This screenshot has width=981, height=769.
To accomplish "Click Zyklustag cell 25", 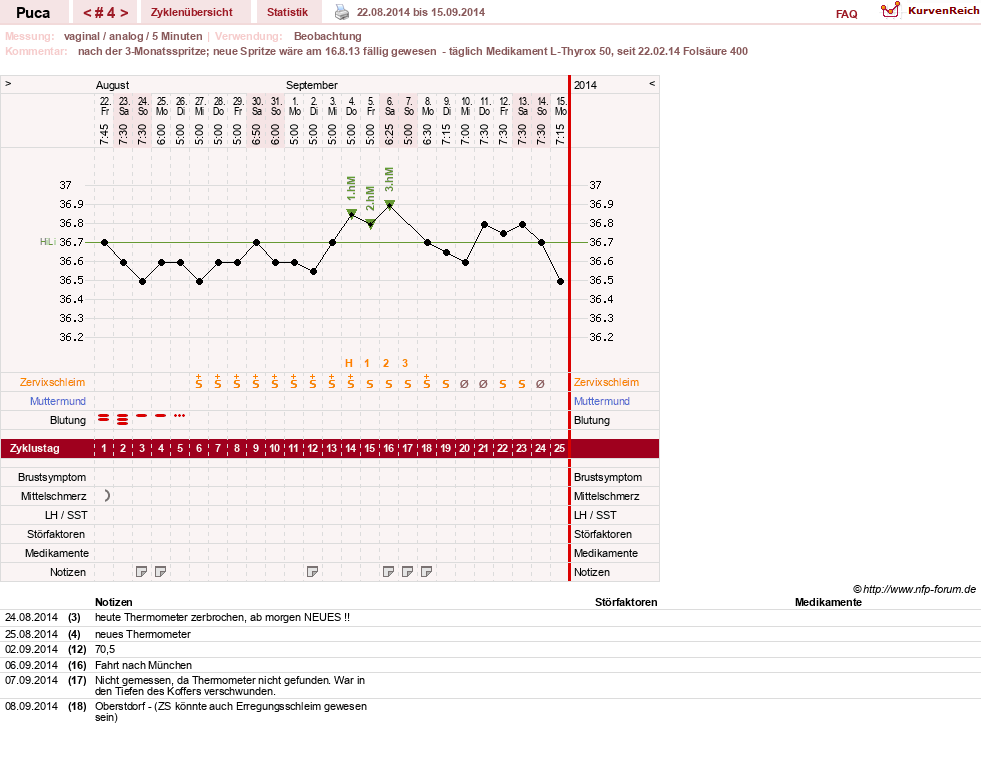I will coord(559,448).
